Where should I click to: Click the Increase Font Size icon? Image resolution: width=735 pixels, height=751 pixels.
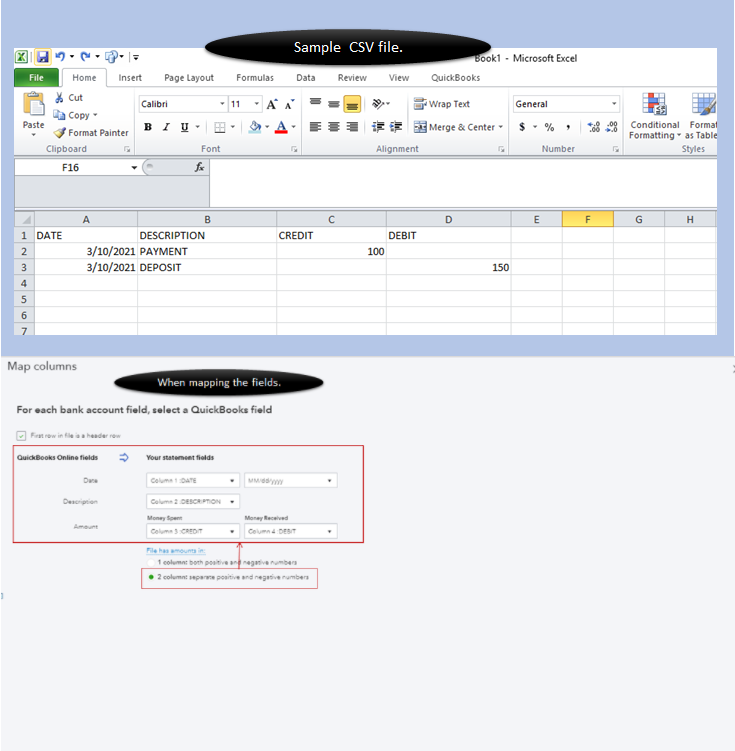point(272,104)
